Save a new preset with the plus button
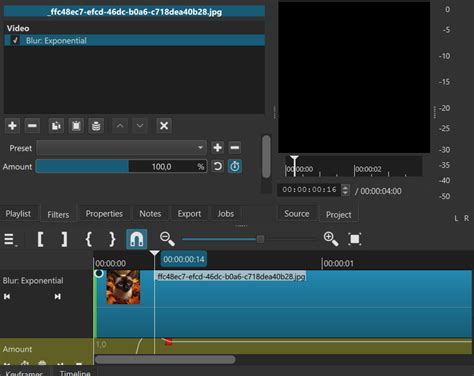 tap(217, 147)
